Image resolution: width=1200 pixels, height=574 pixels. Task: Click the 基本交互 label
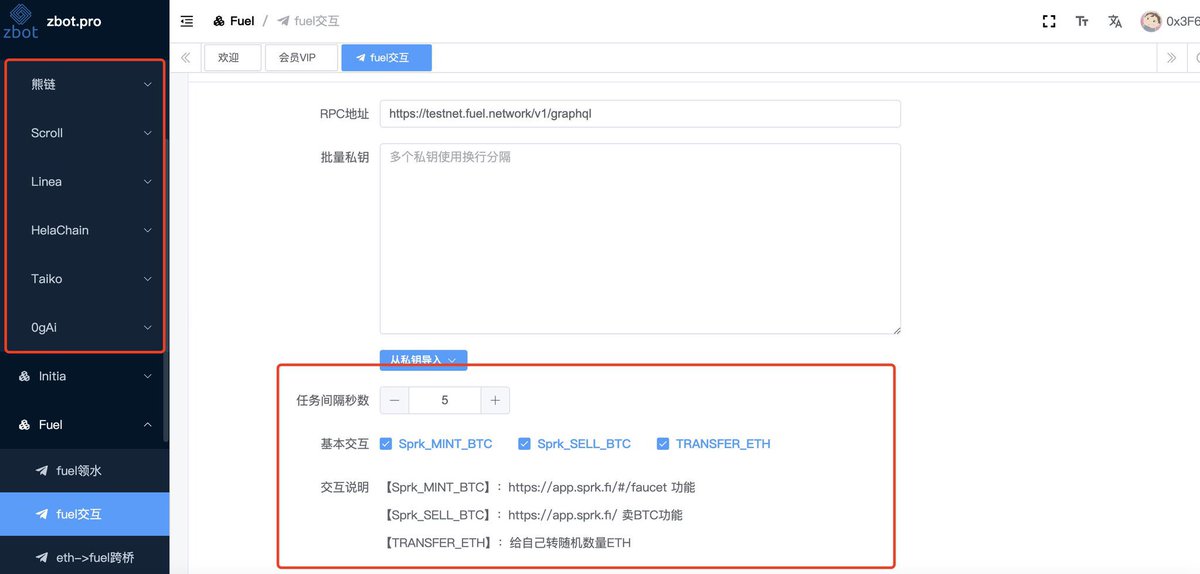pyautogui.click(x=345, y=443)
